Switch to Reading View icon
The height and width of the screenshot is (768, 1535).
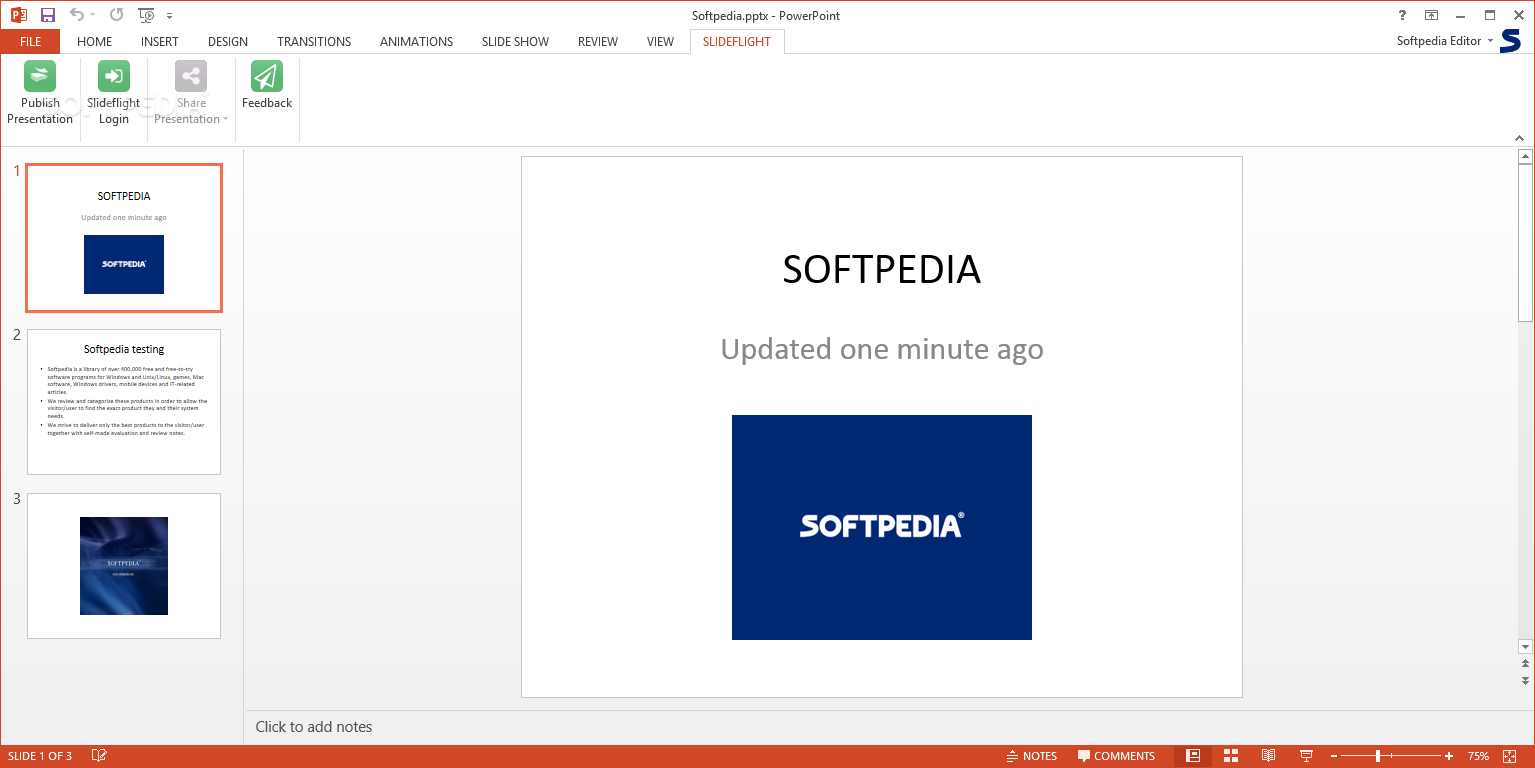pos(1268,756)
